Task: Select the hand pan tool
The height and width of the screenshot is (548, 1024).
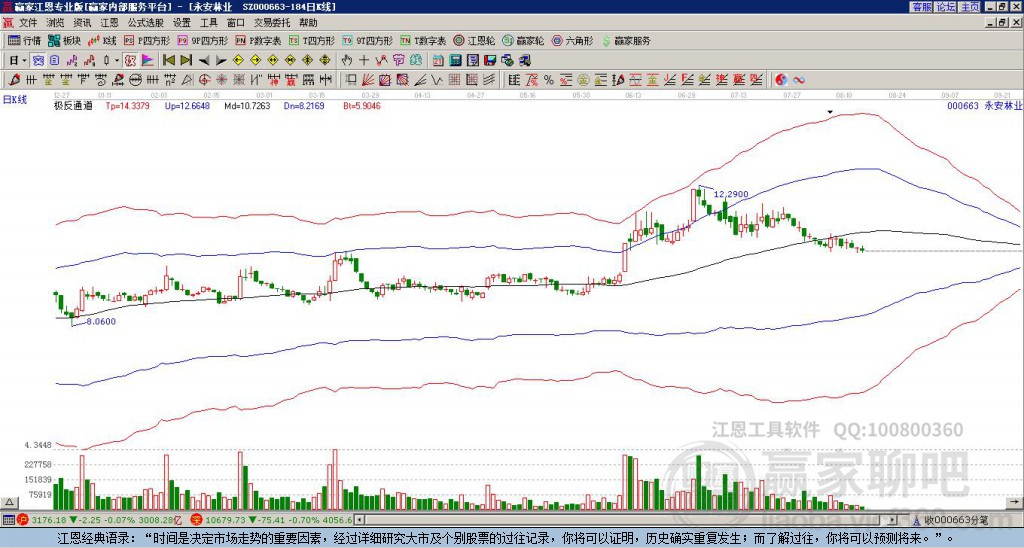Action: tap(347, 61)
